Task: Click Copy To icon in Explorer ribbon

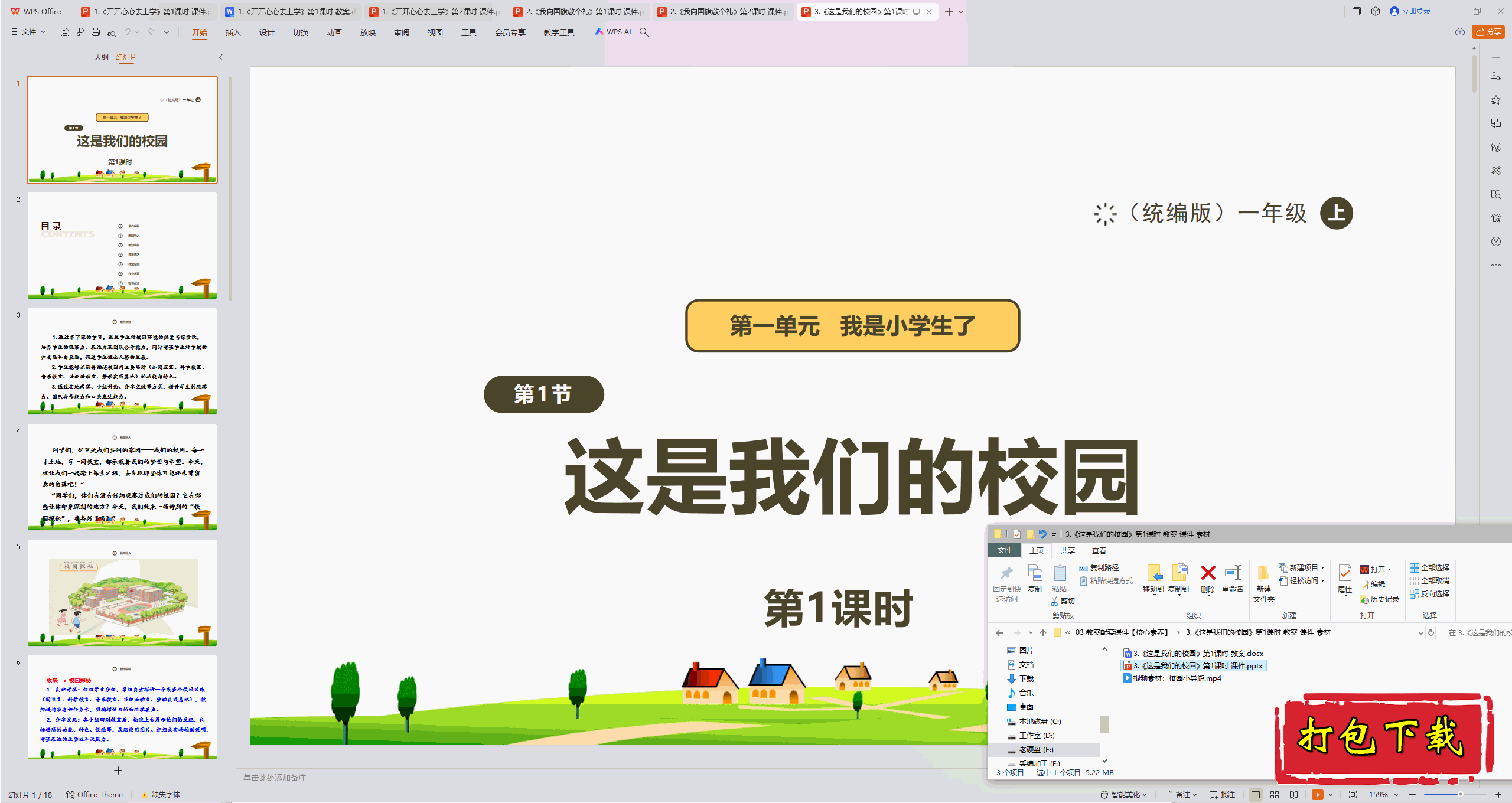Action: [x=1178, y=579]
